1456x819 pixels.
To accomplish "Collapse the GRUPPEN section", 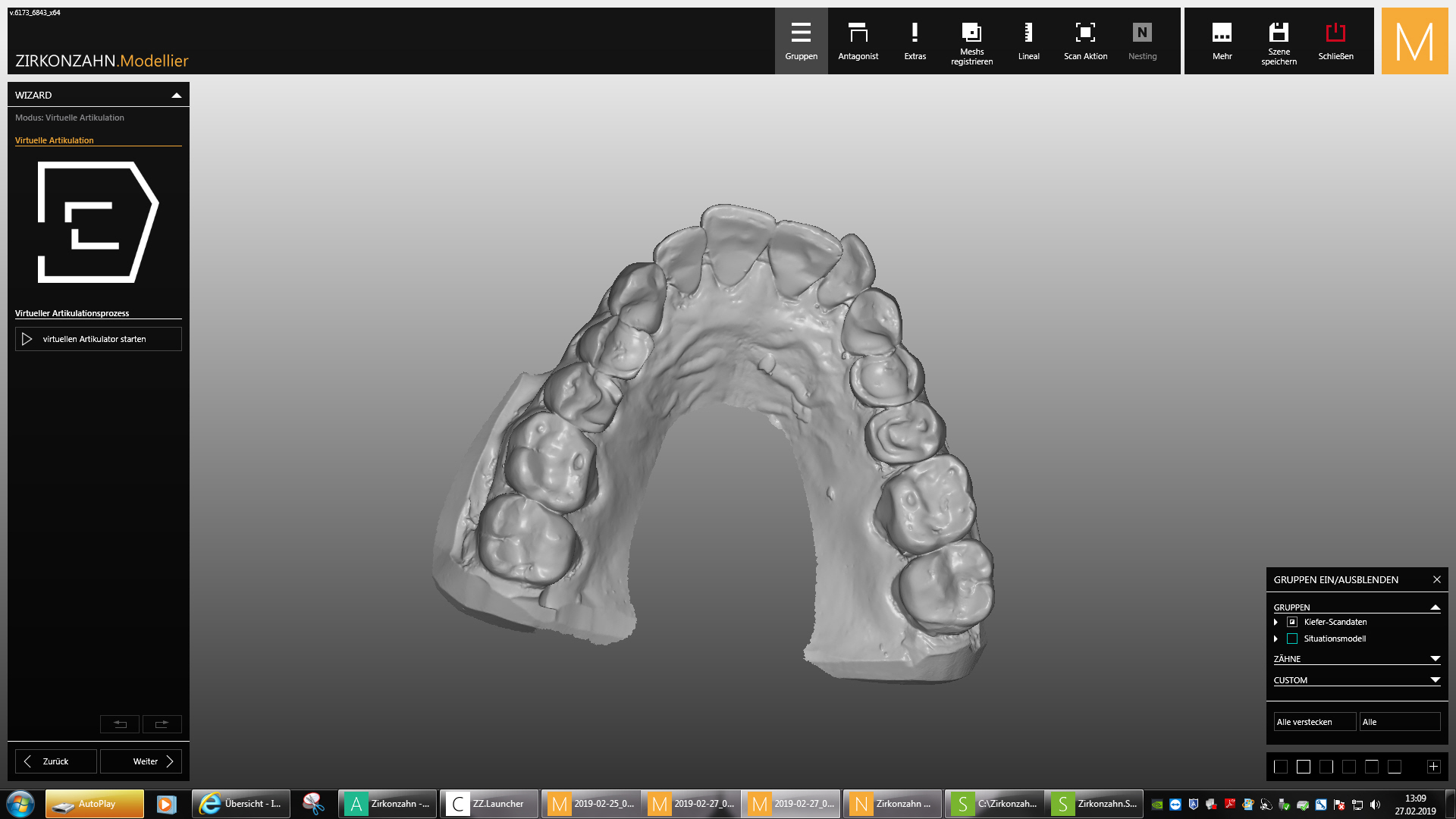I will tap(1435, 607).
